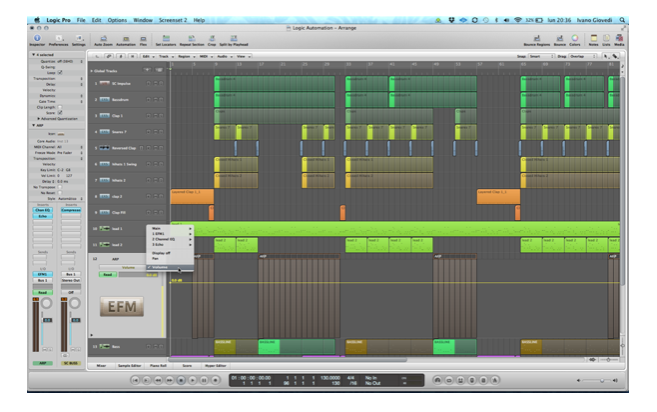657x412 pixels.
Task: Open the Notes panel icon
Action: pyautogui.click(x=593, y=38)
